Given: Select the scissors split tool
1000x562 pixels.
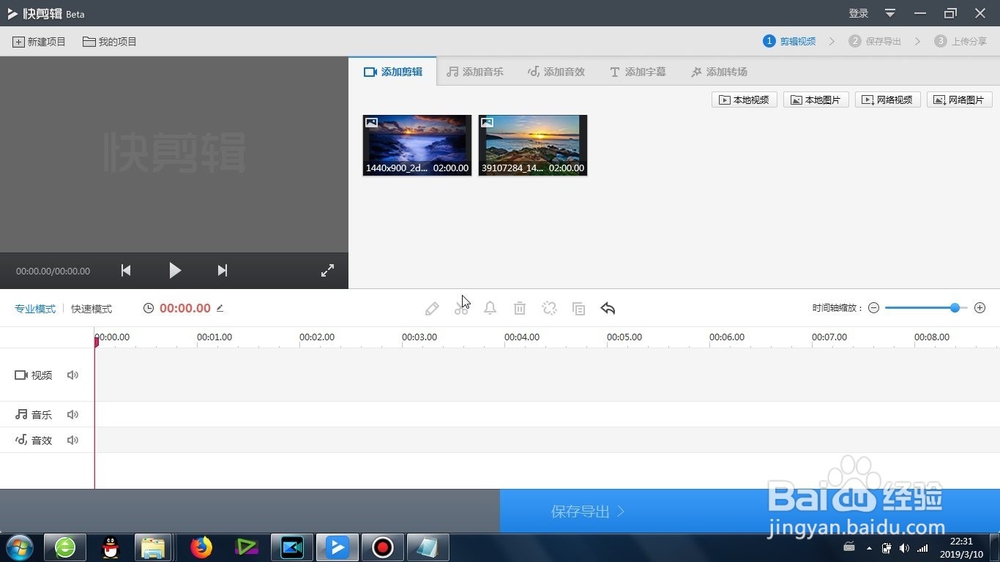Looking at the screenshot, I should (461, 309).
